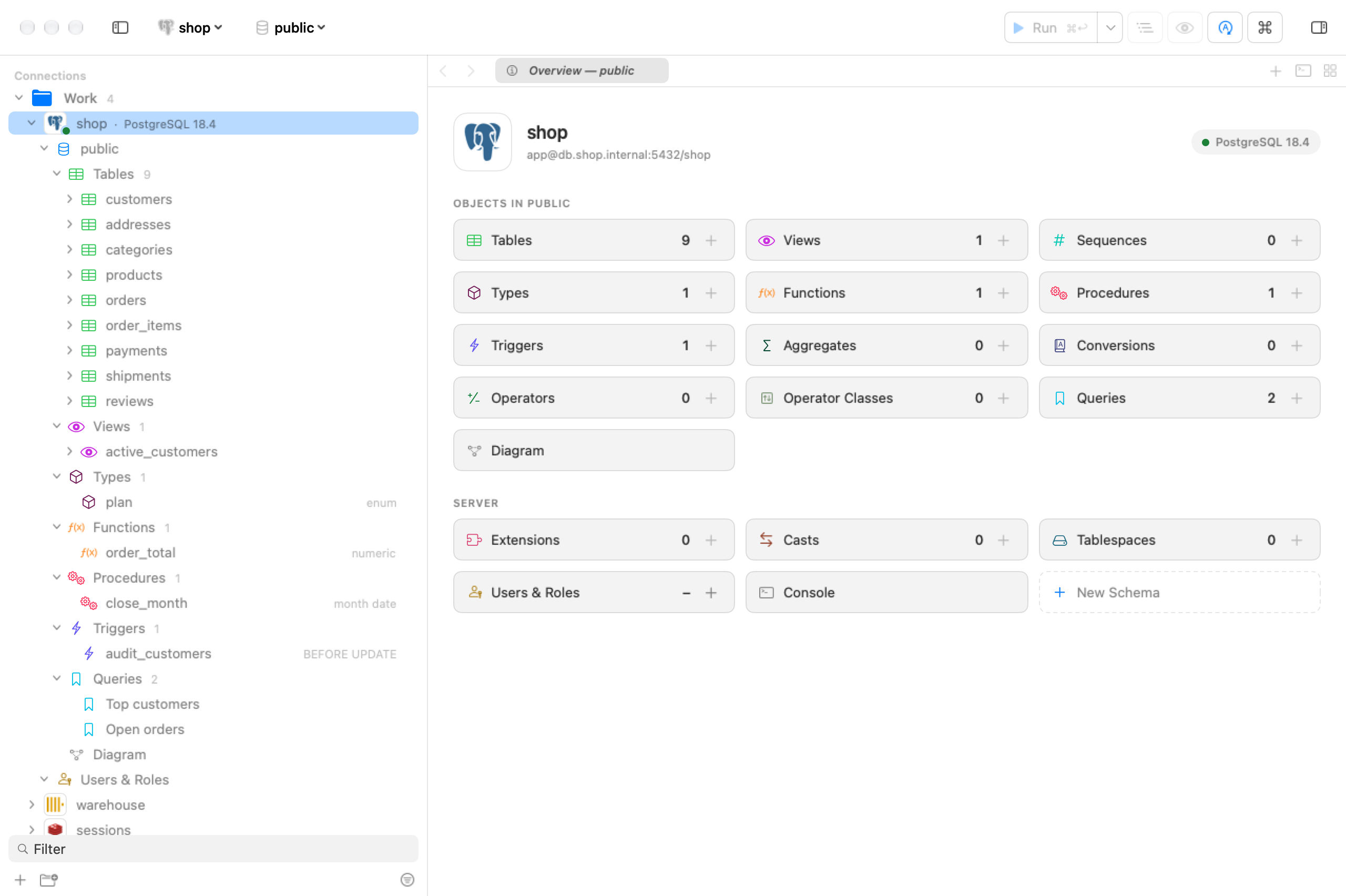1346x896 pixels.
Task: Click the Run query button
Action: [x=1051, y=27]
